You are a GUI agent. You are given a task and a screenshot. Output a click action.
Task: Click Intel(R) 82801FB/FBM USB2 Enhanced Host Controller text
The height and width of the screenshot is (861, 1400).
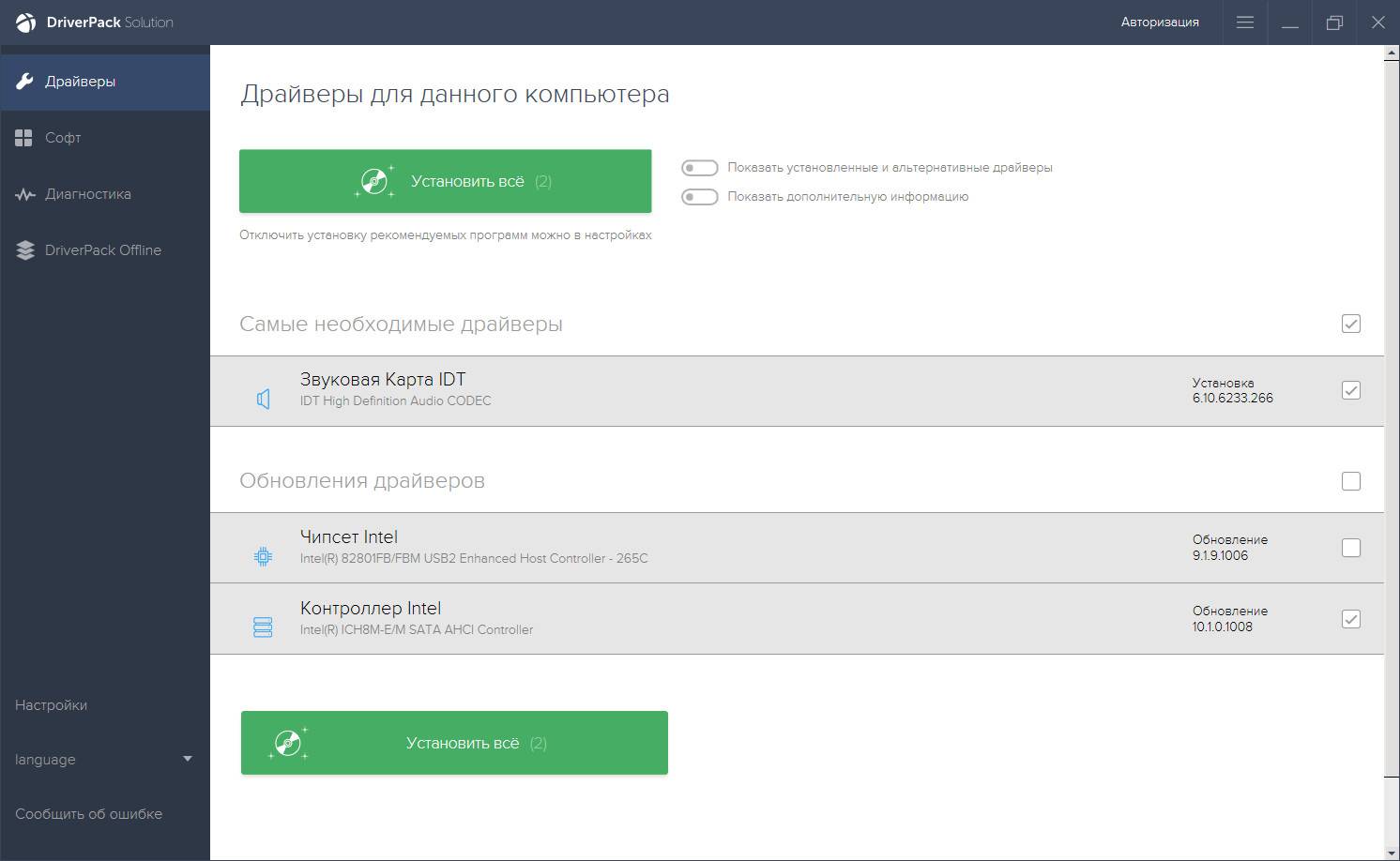tap(474, 558)
